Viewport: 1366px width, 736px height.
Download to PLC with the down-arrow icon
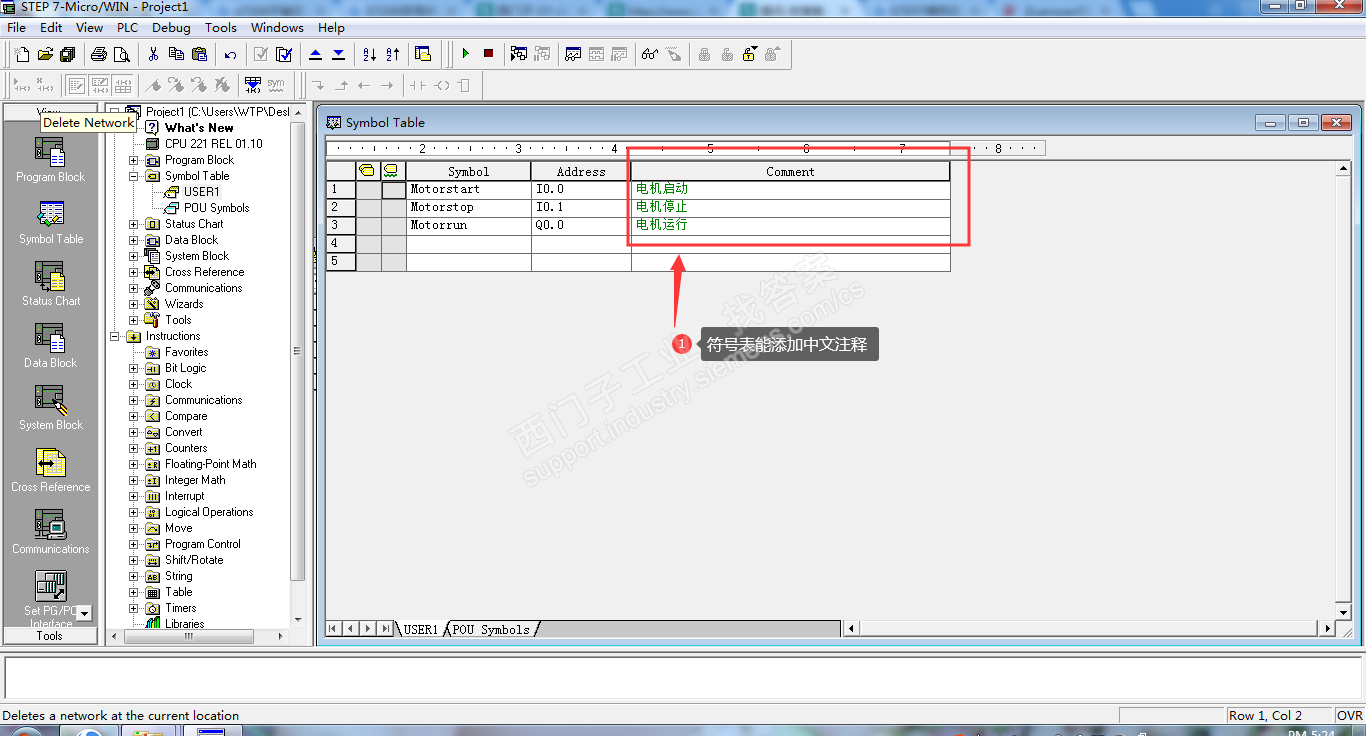(x=338, y=54)
